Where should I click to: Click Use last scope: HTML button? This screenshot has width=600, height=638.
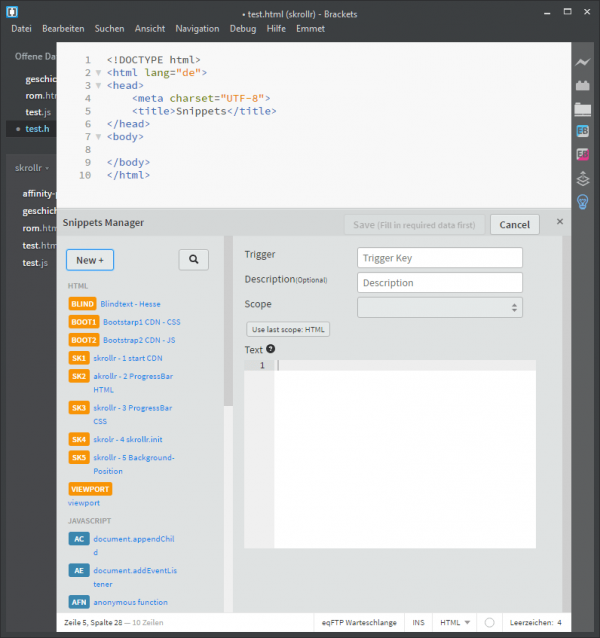point(288,329)
